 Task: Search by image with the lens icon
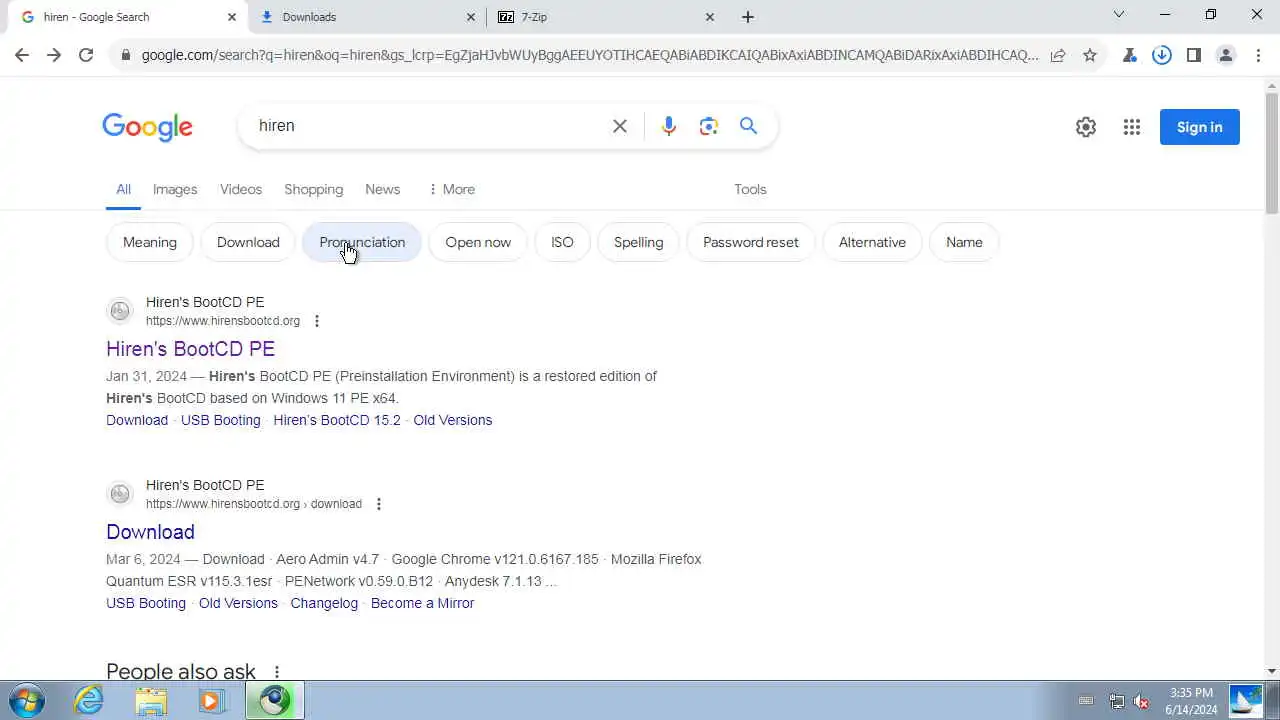(x=709, y=126)
